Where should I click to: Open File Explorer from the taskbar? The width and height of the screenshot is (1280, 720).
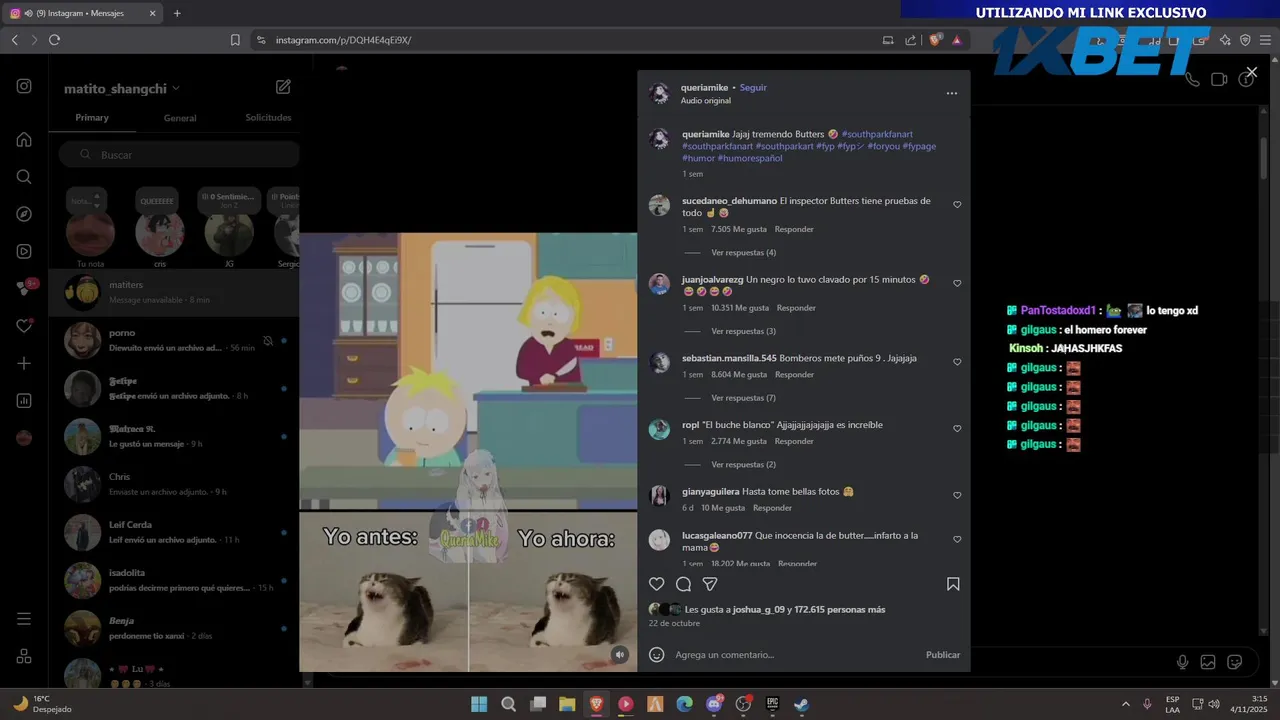[x=567, y=704]
